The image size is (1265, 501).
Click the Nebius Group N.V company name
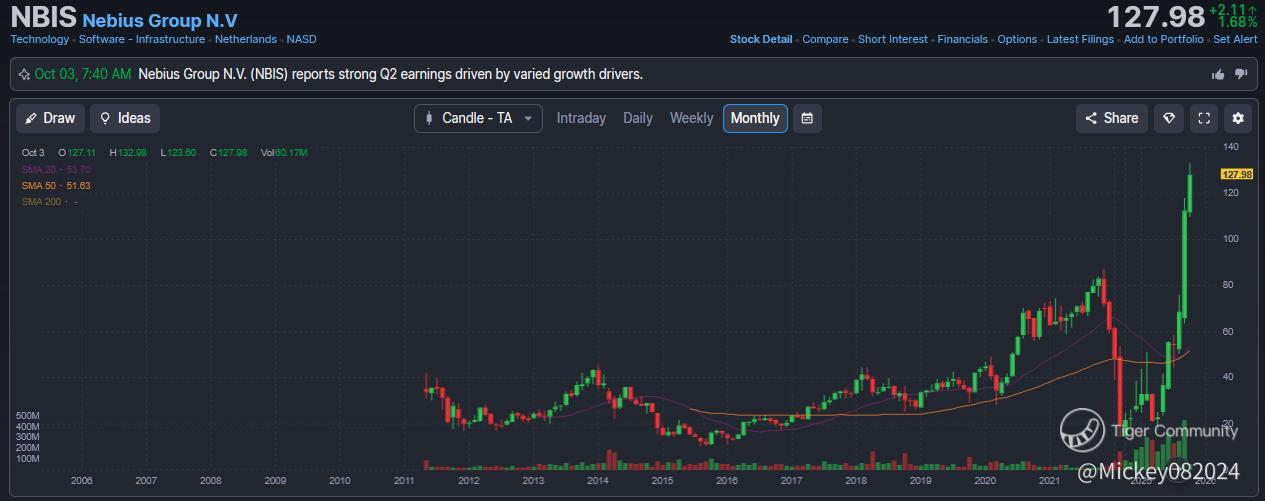coord(160,20)
